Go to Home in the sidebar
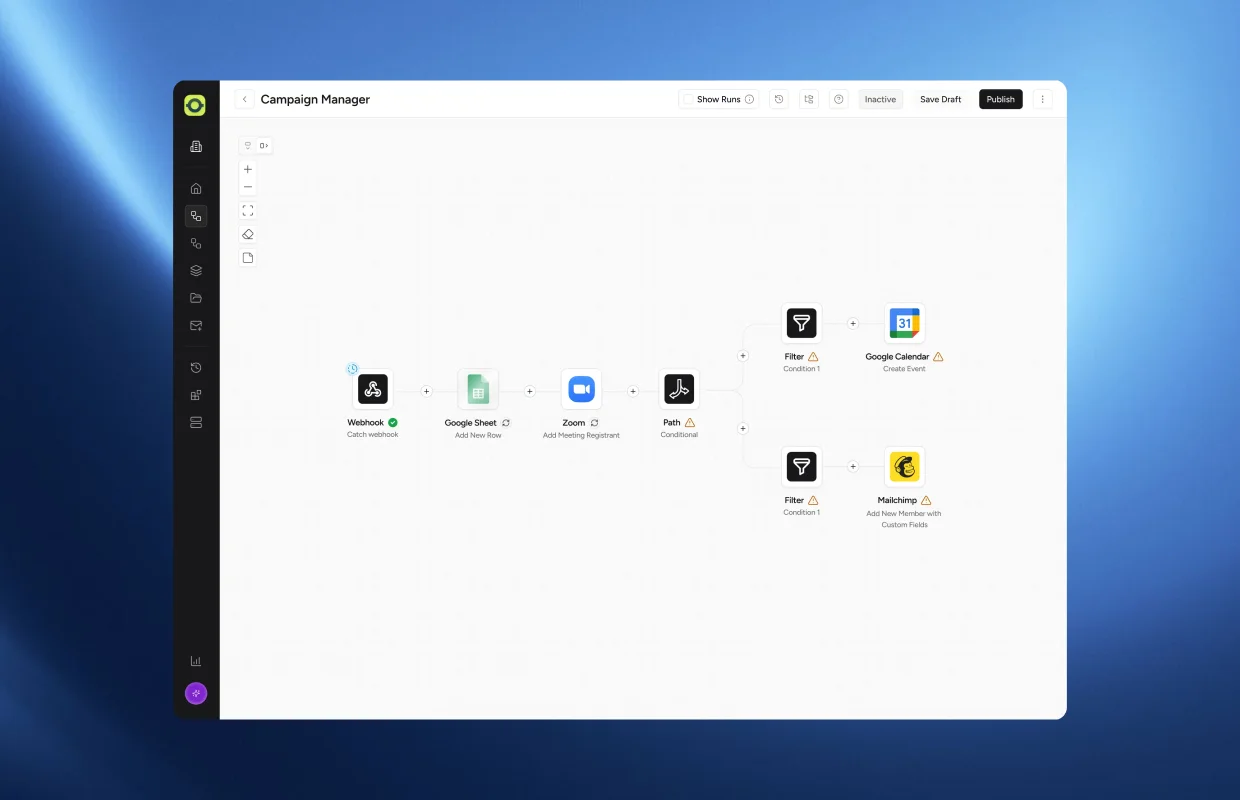This screenshot has height=800, width=1240. click(196, 188)
